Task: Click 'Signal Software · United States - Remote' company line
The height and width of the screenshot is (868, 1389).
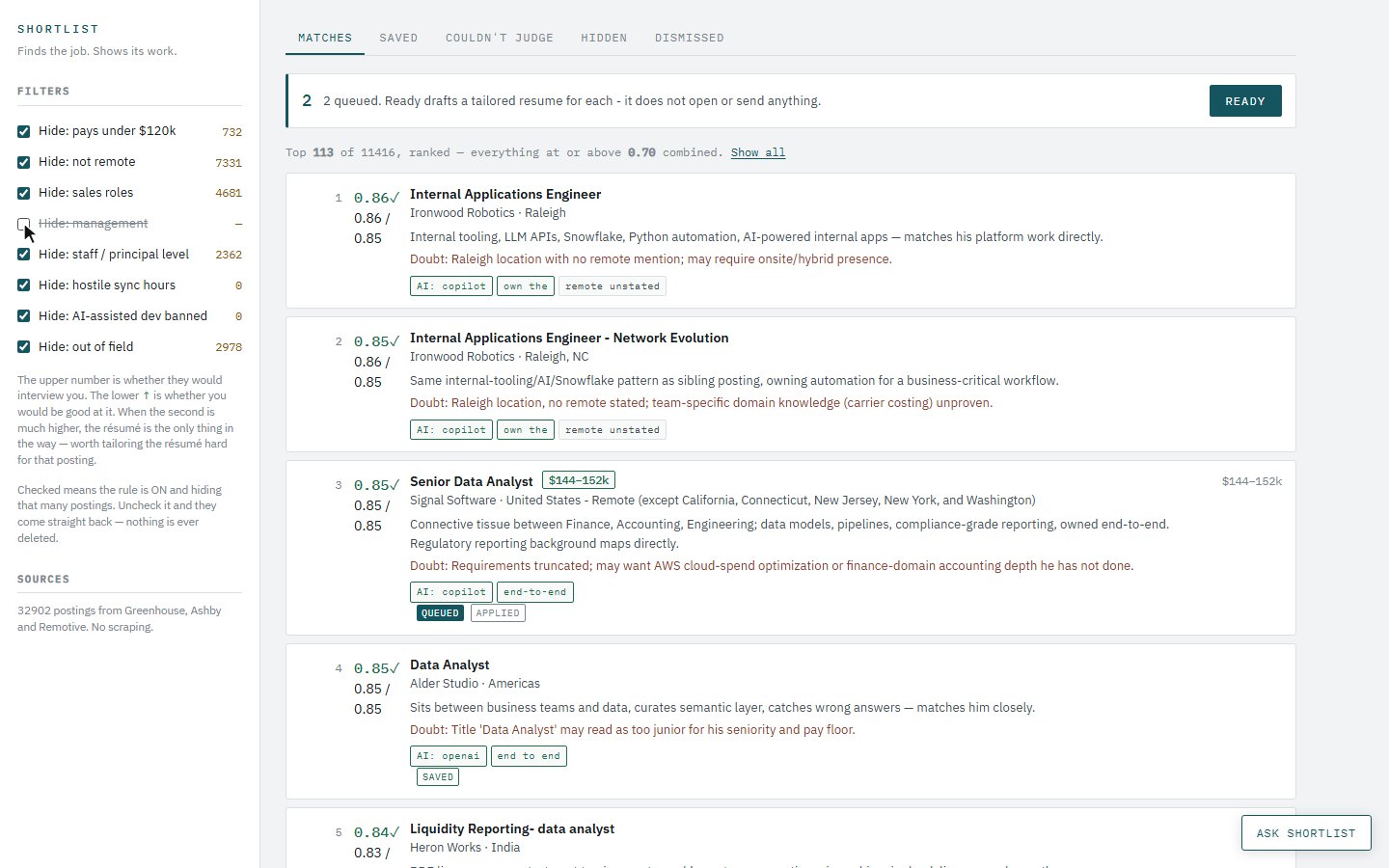Action: [x=722, y=501]
